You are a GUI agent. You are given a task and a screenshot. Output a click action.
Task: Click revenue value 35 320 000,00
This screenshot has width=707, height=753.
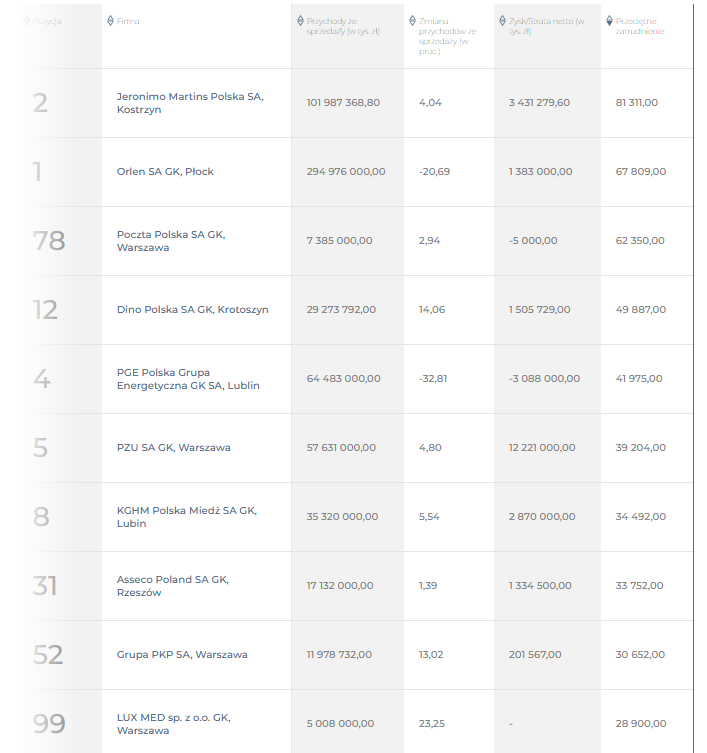click(342, 517)
